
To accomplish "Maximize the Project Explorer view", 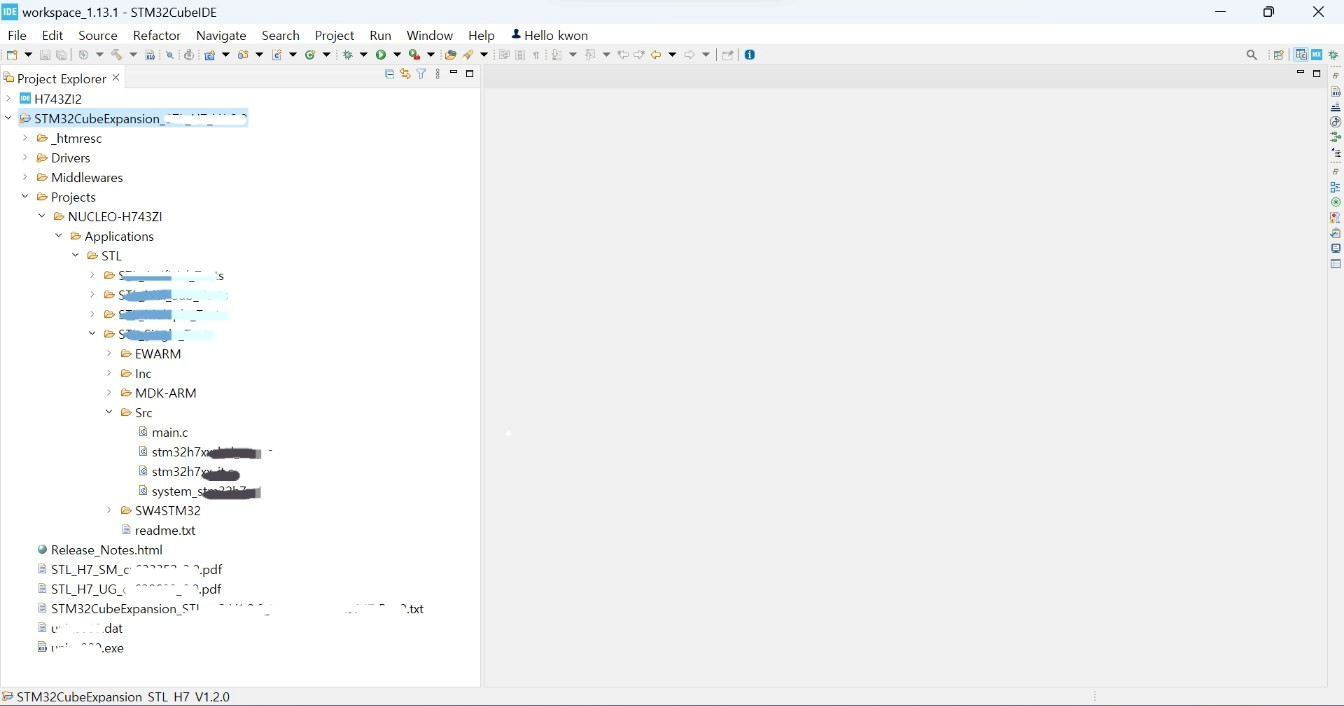I will coord(469,74).
